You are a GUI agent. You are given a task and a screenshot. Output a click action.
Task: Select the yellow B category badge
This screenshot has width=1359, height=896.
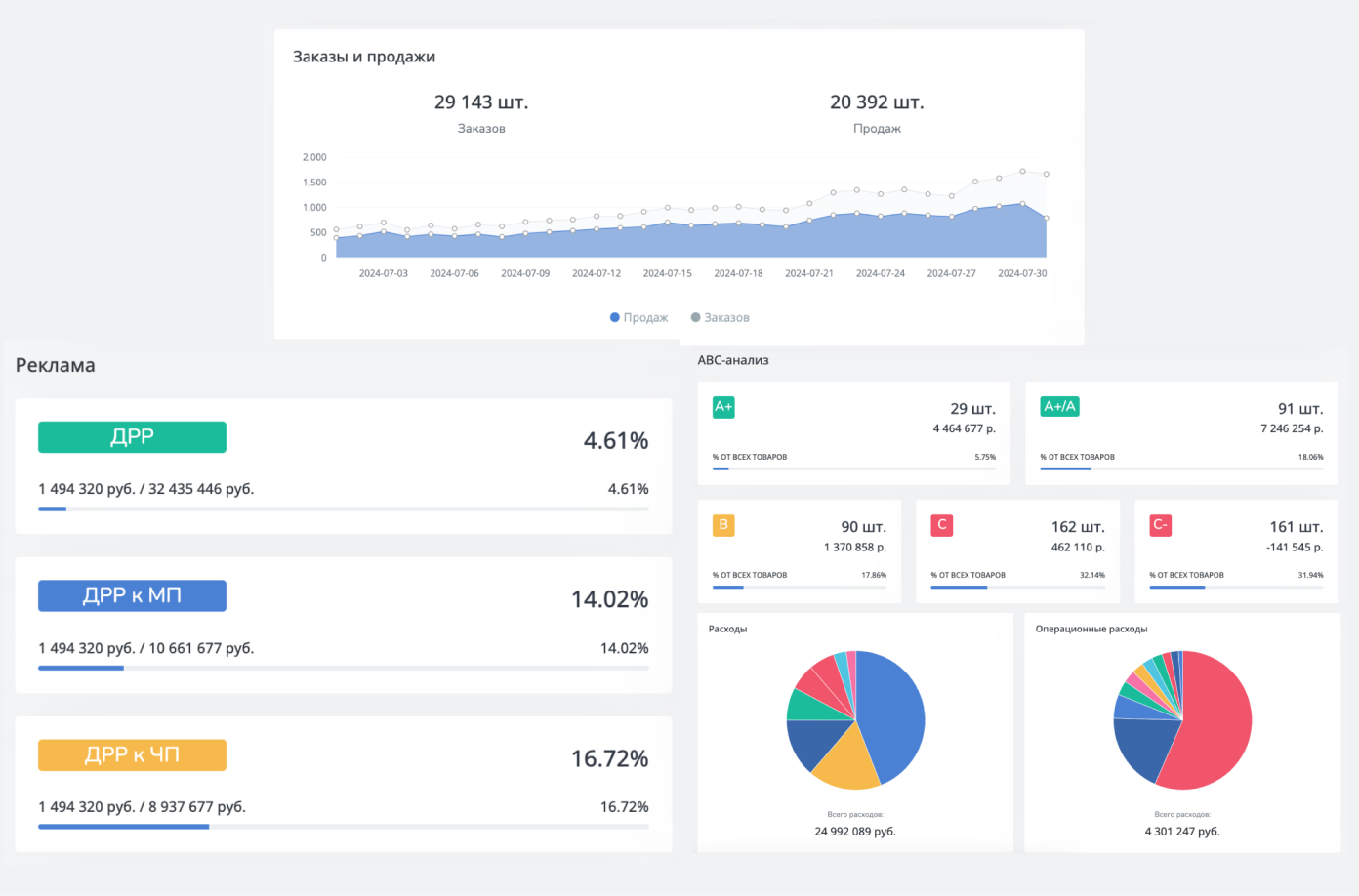(x=723, y=525)
